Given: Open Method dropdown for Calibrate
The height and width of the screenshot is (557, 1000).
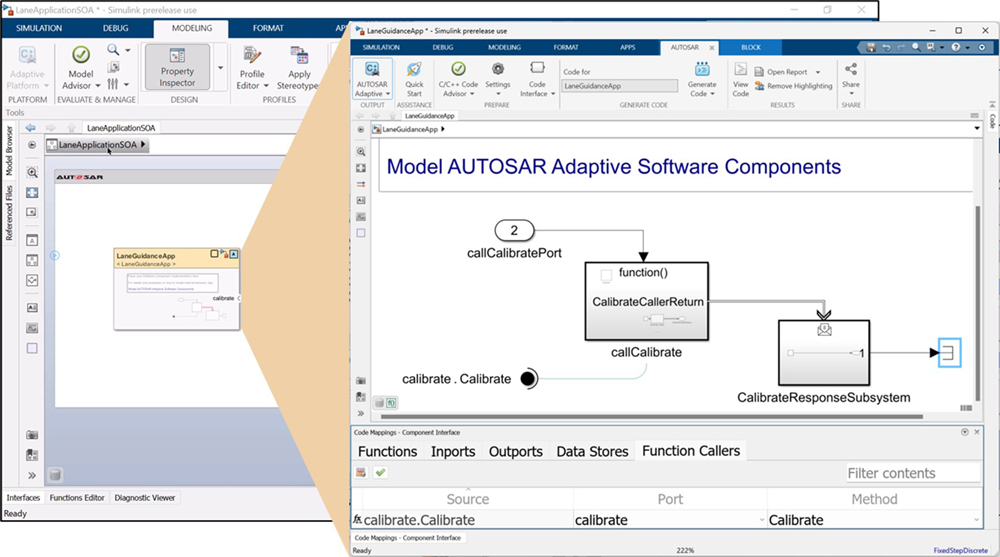Looking at the screenshot, I should (976, 520).
